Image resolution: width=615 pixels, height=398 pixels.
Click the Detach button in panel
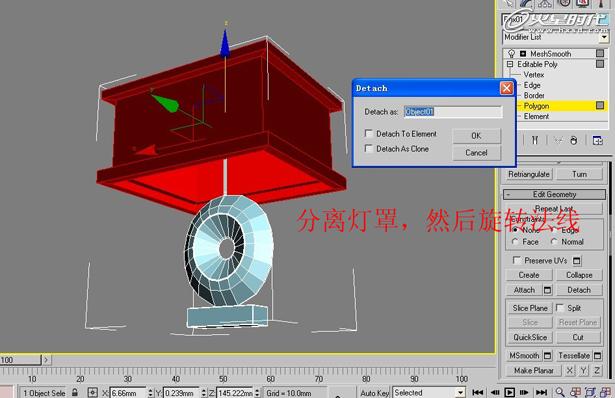point(579,290)
